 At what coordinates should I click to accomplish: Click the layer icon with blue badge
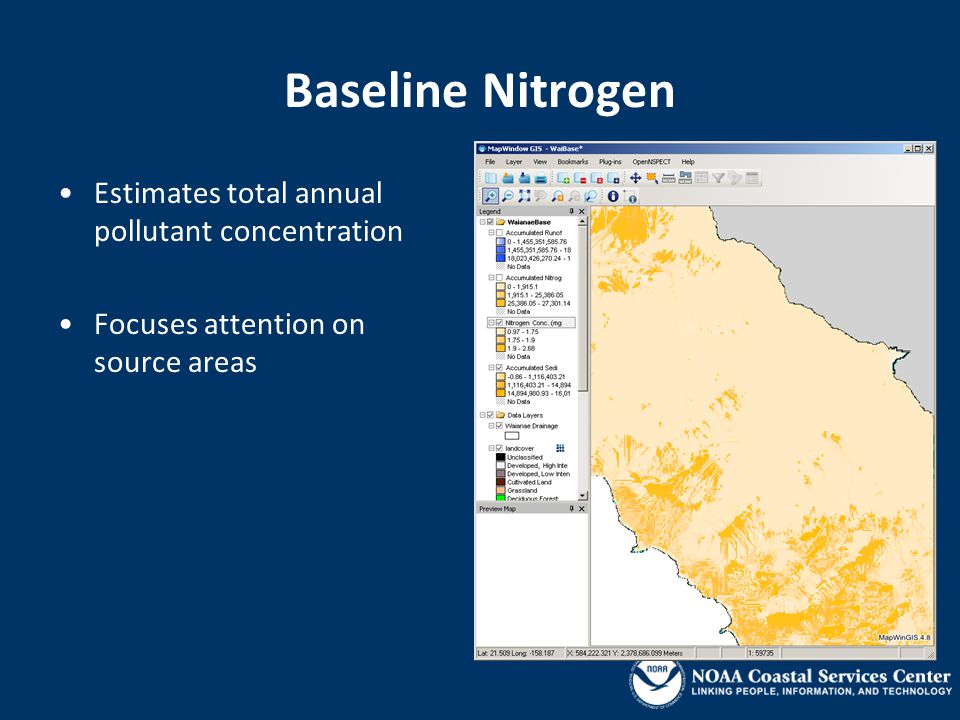coord(613,178)
